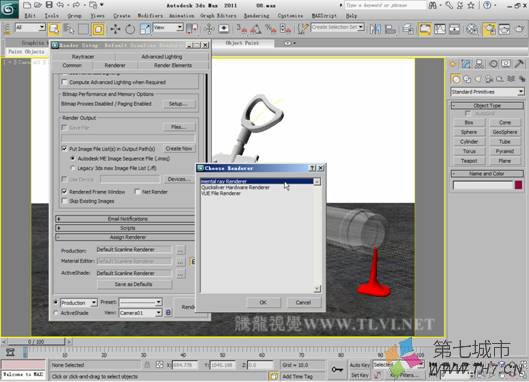Activate the Select and Rotate tool
This screenshot has height=382, width=529.
pos(130,29)
